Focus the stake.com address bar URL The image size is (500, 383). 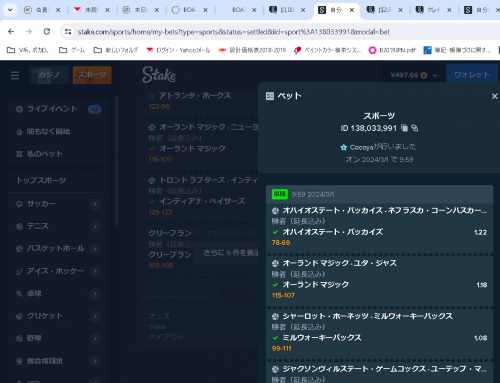point(233,32)
